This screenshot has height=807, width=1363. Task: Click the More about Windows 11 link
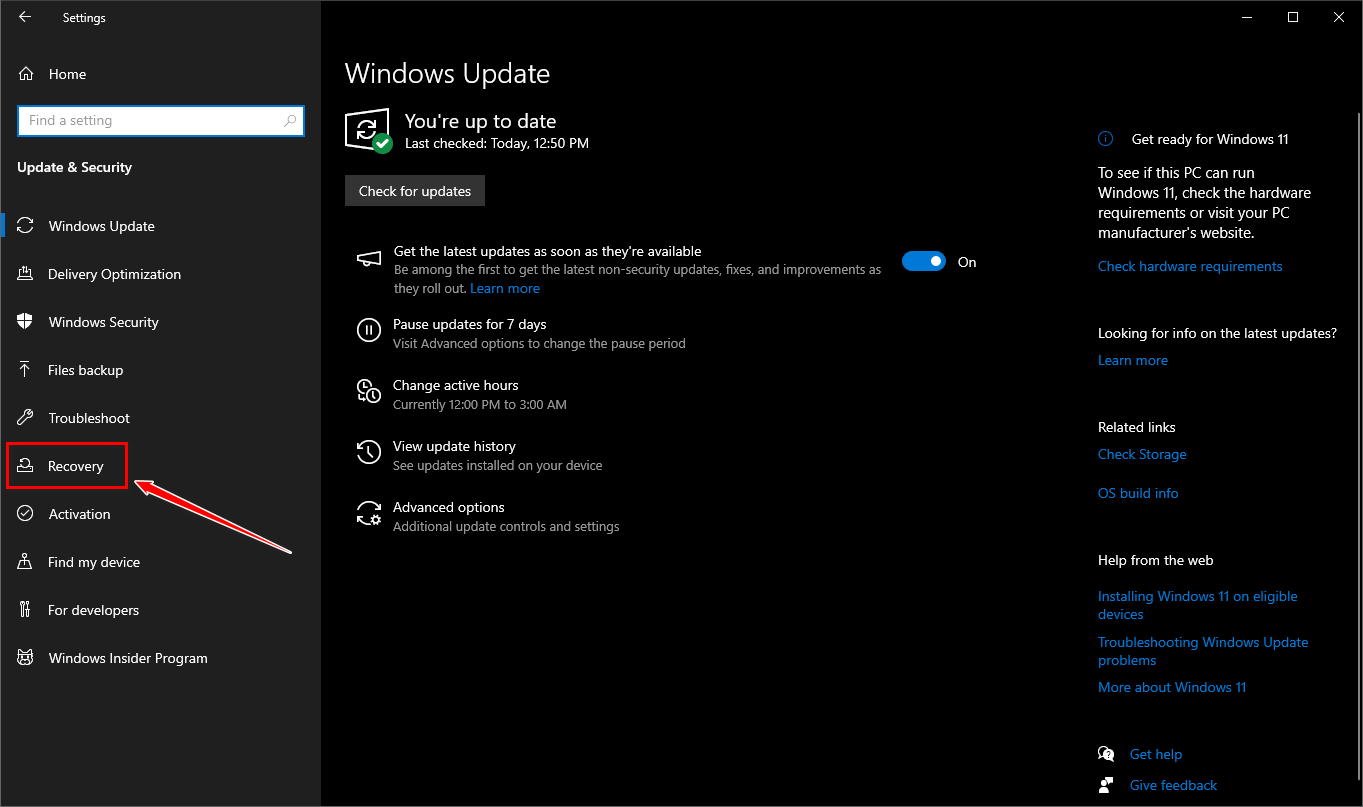(1172, 687)
